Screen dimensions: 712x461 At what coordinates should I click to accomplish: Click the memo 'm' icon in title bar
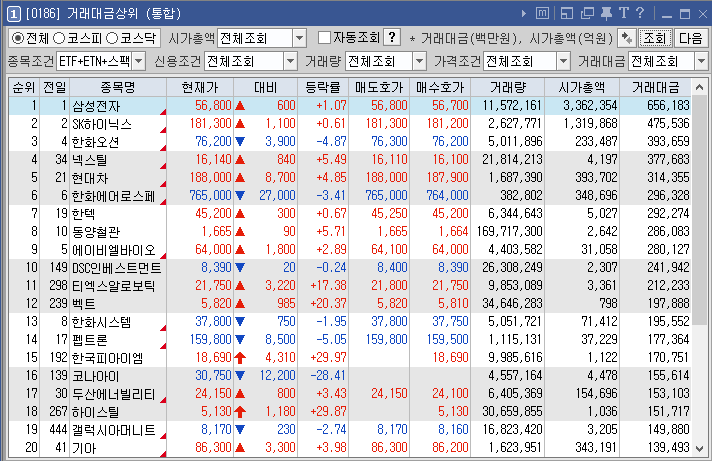542,14
